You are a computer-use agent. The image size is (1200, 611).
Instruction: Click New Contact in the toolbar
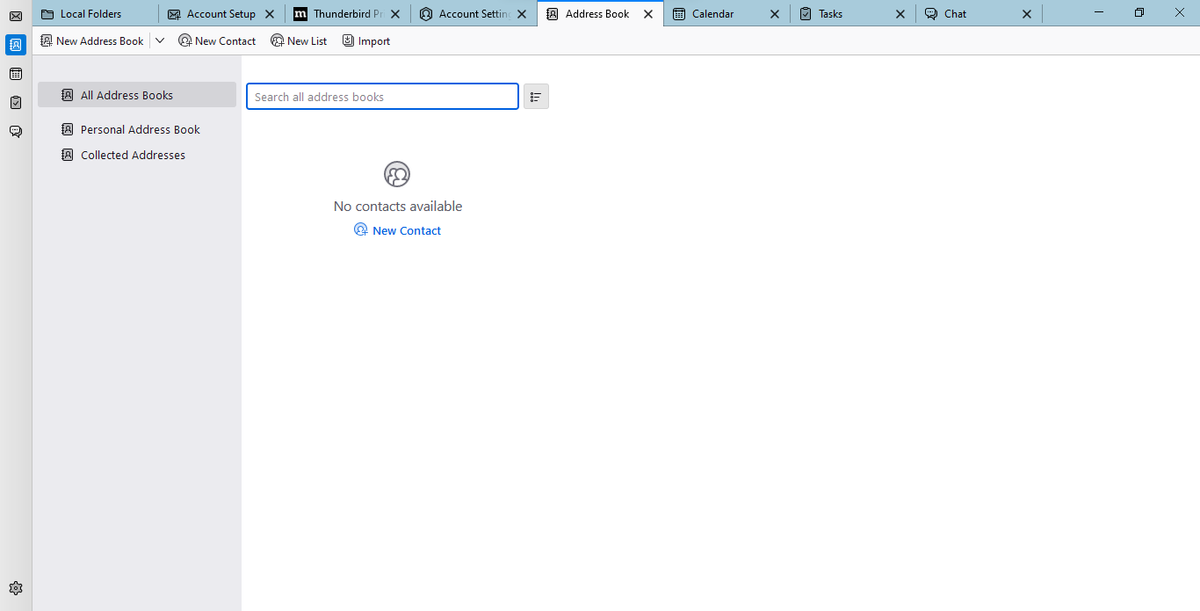pos(217,41)
